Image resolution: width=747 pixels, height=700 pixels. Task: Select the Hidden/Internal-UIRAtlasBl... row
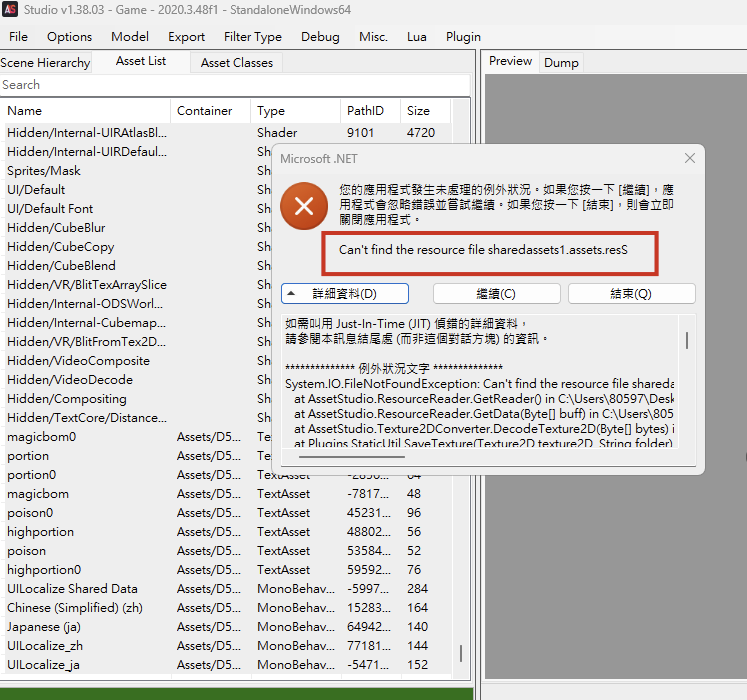(229, 132)
